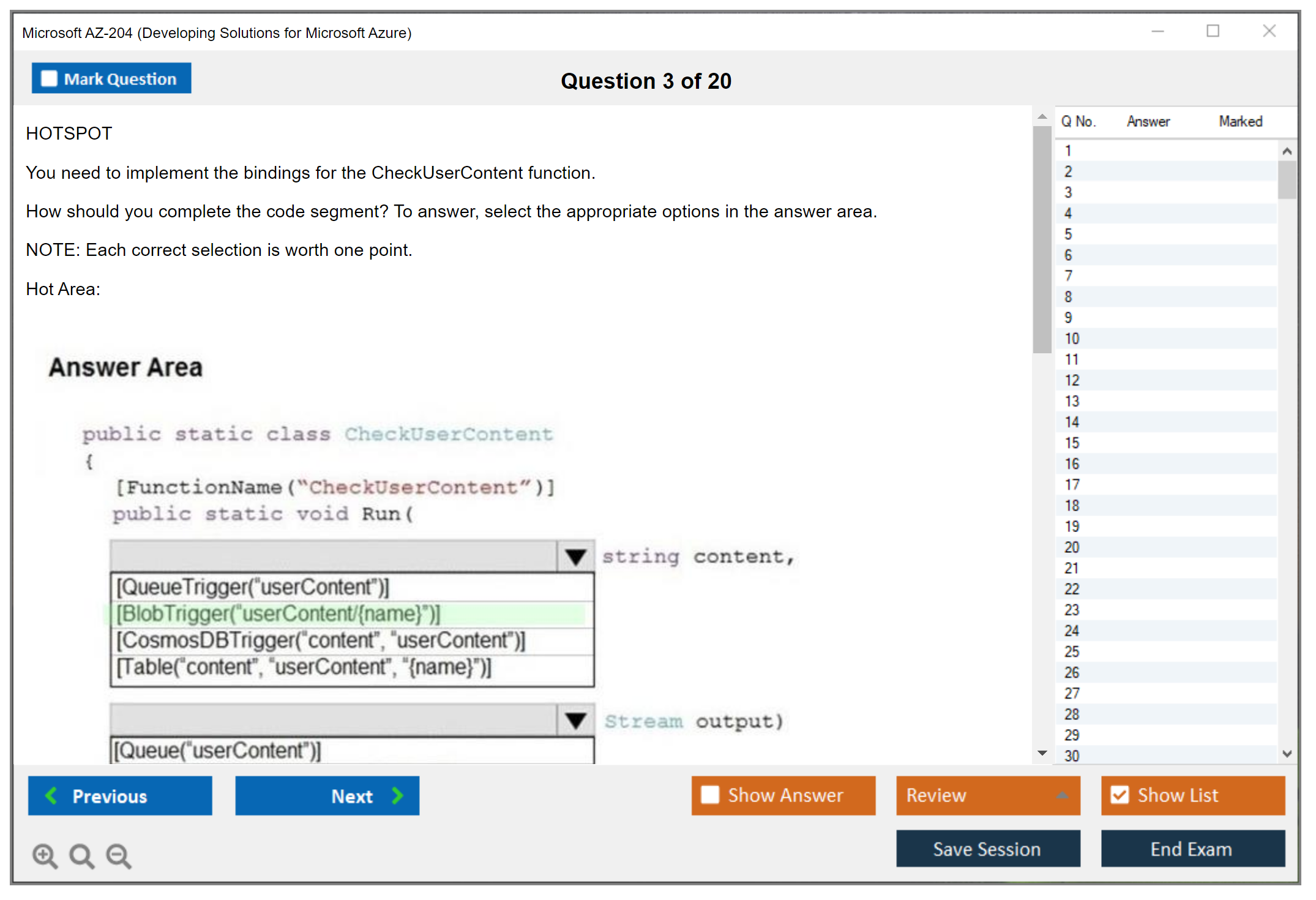Open the Stream output binding dropdown
Viewport: 1316px width, 900px height.
tap(575, 721)
